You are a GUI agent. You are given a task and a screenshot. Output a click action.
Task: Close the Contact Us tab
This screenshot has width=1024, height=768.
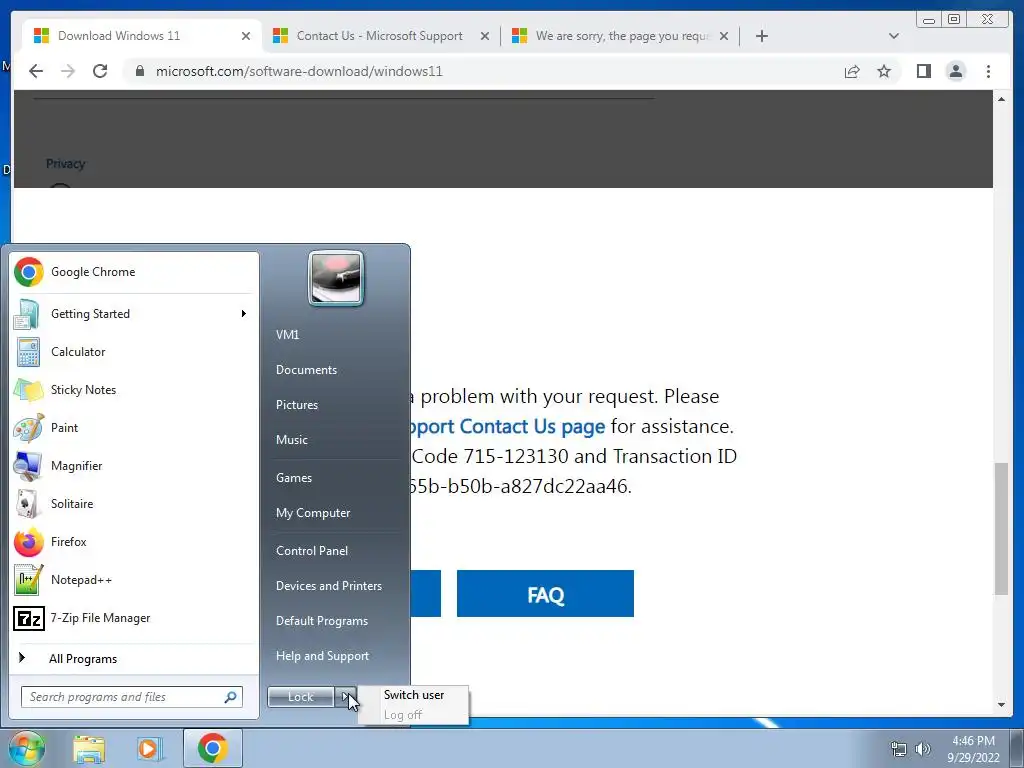pos(485,36)
